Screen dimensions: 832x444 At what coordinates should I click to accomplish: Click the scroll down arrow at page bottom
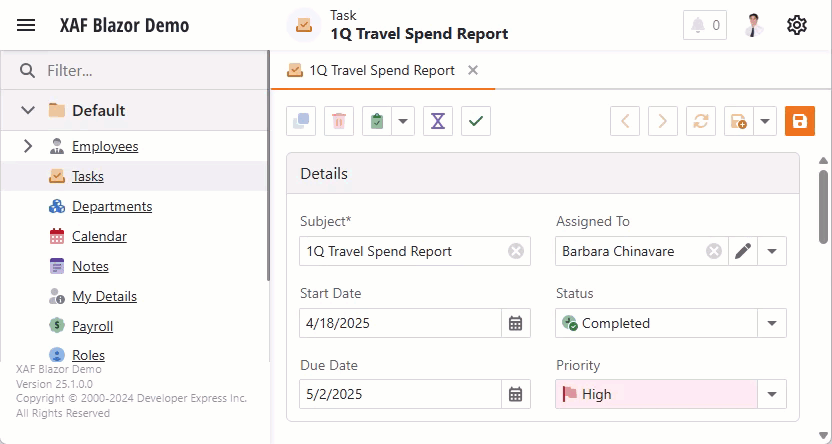[823, 435]
